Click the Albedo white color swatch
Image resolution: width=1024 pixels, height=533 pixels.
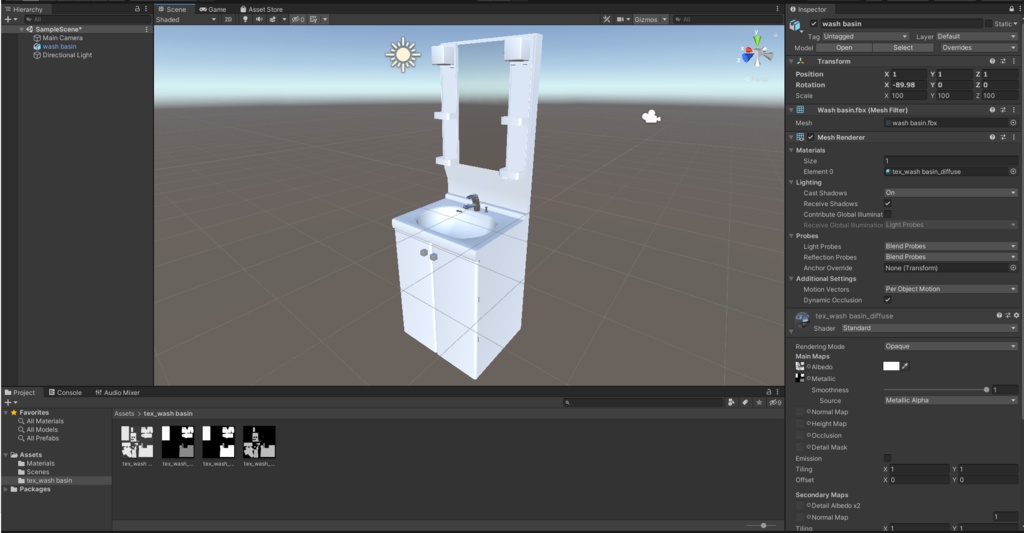point(891,366)
